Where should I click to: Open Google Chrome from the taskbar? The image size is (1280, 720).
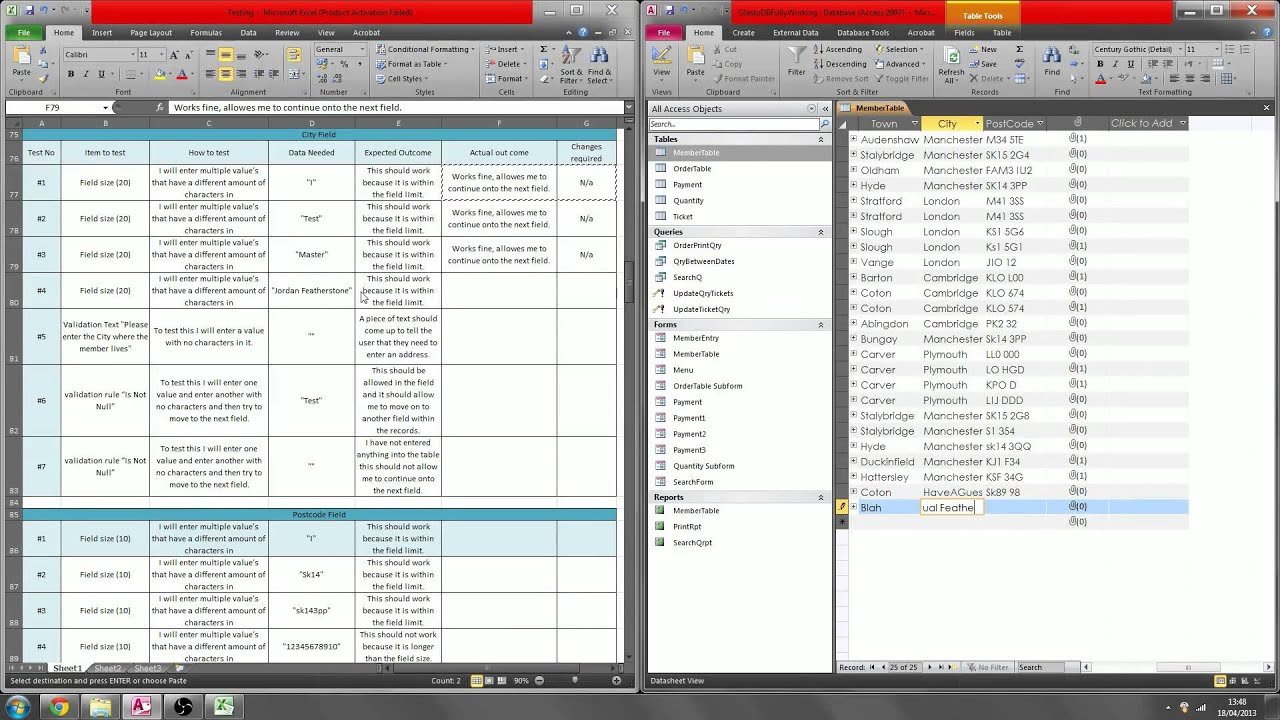coord(59,707)
